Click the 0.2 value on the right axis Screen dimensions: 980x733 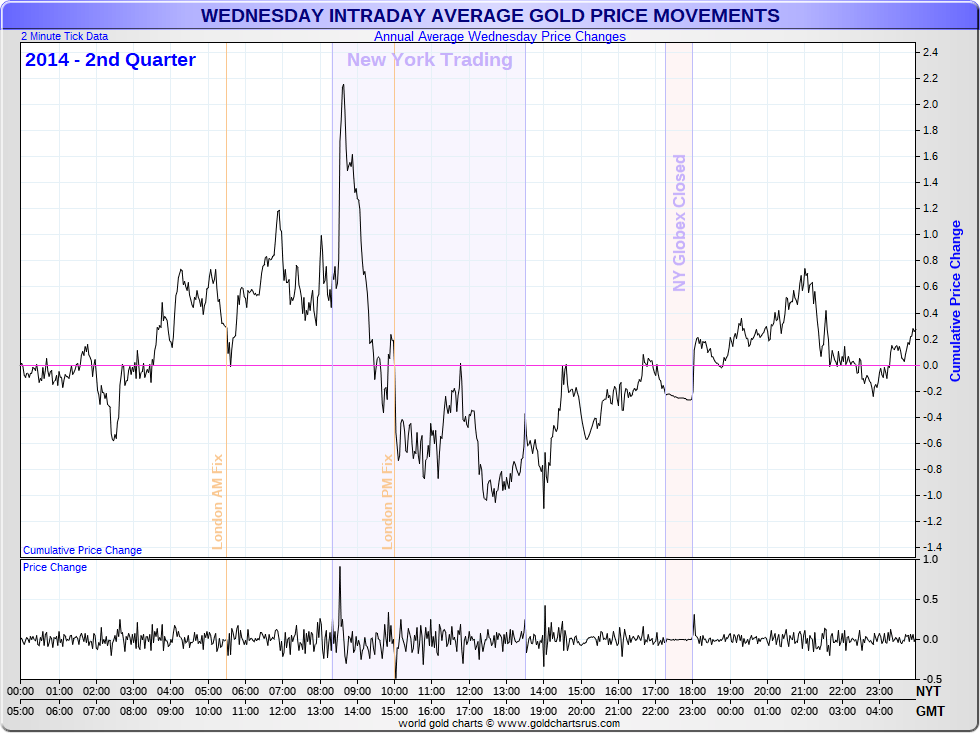[x=930, y=339]
